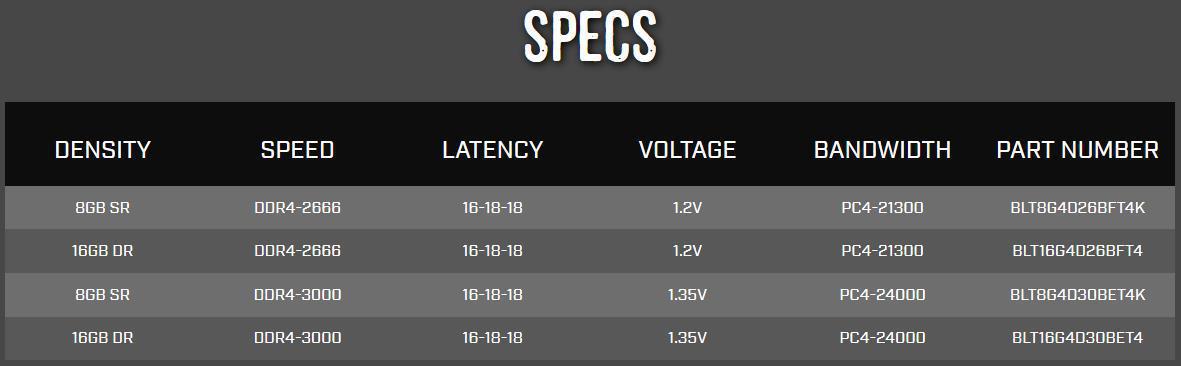Click PC4-24000 bandwidth in last row
This screenshot has height=366, width=1181.
pyautogui.click(x=882, y=338)
